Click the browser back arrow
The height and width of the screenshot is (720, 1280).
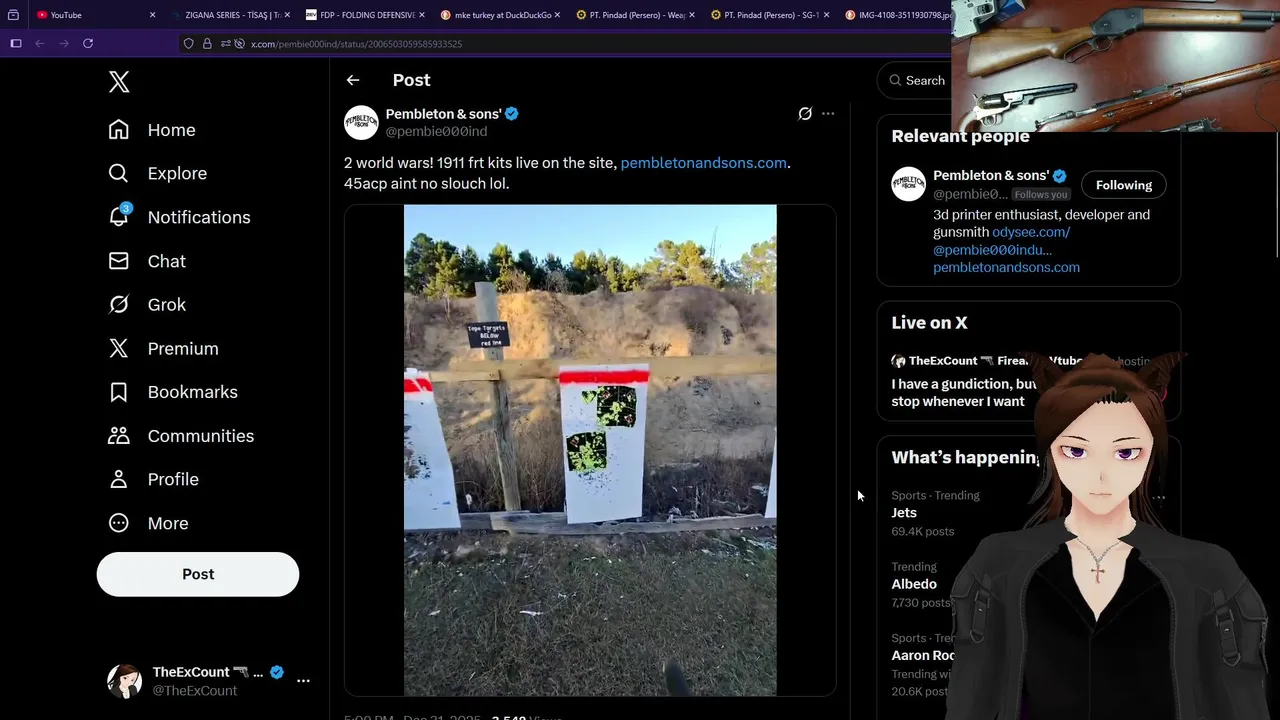coord(40,44)
